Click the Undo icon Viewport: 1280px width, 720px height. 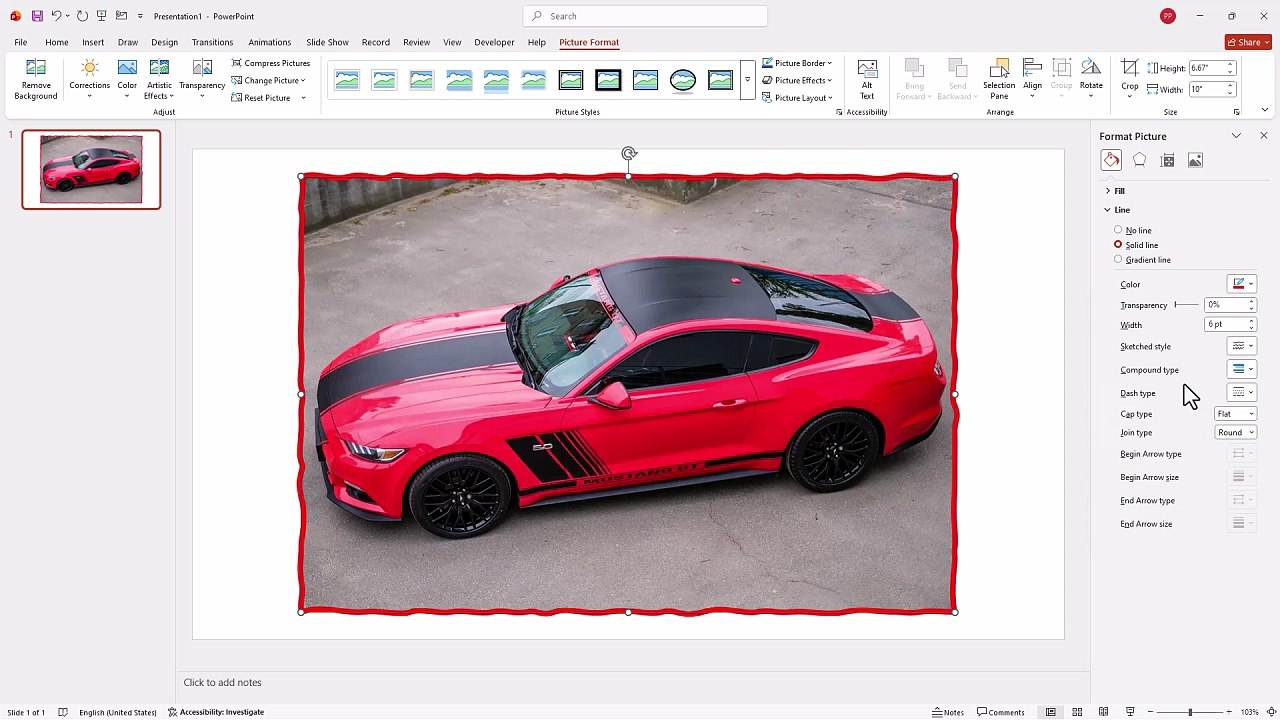[57, 16]
